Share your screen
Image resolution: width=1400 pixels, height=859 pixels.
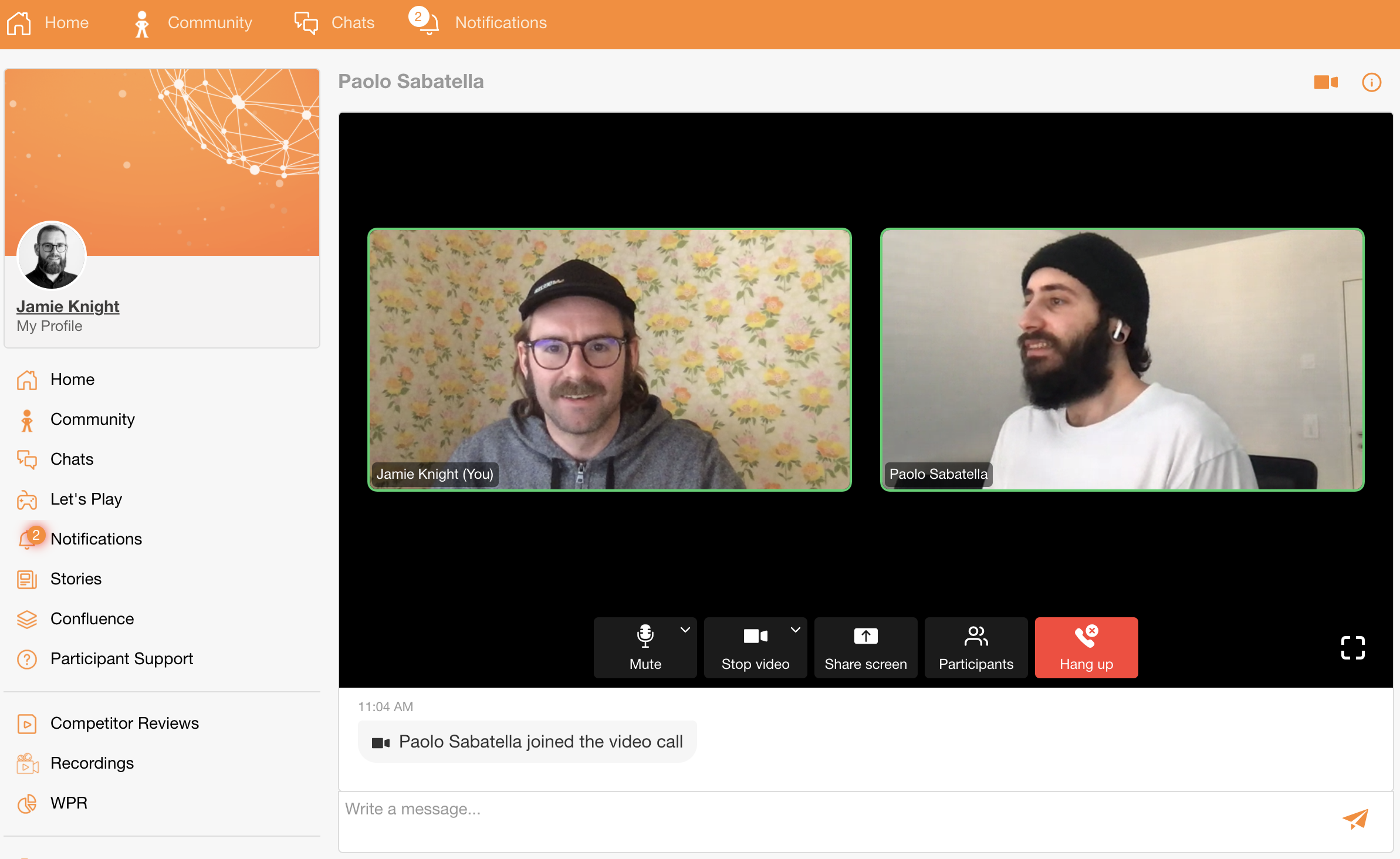[865, 648]
